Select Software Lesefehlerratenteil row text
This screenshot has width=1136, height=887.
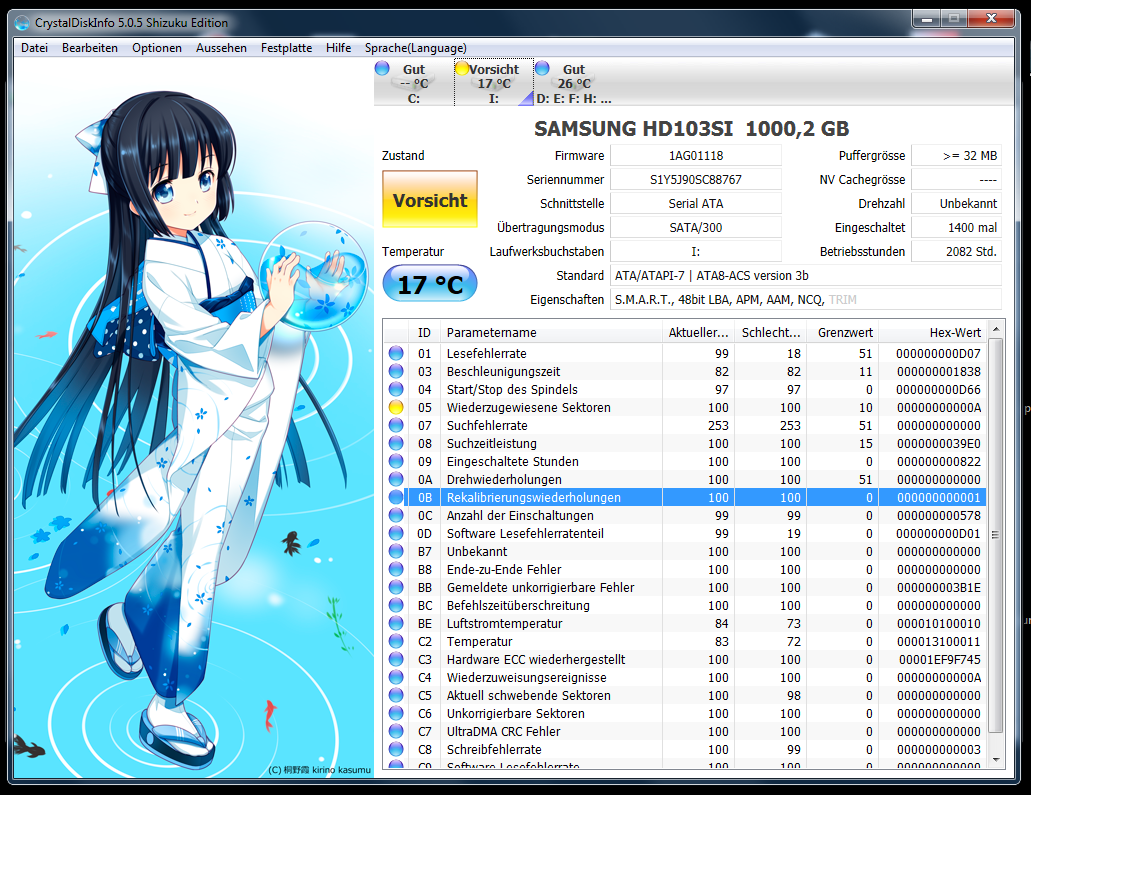point(525,533)
